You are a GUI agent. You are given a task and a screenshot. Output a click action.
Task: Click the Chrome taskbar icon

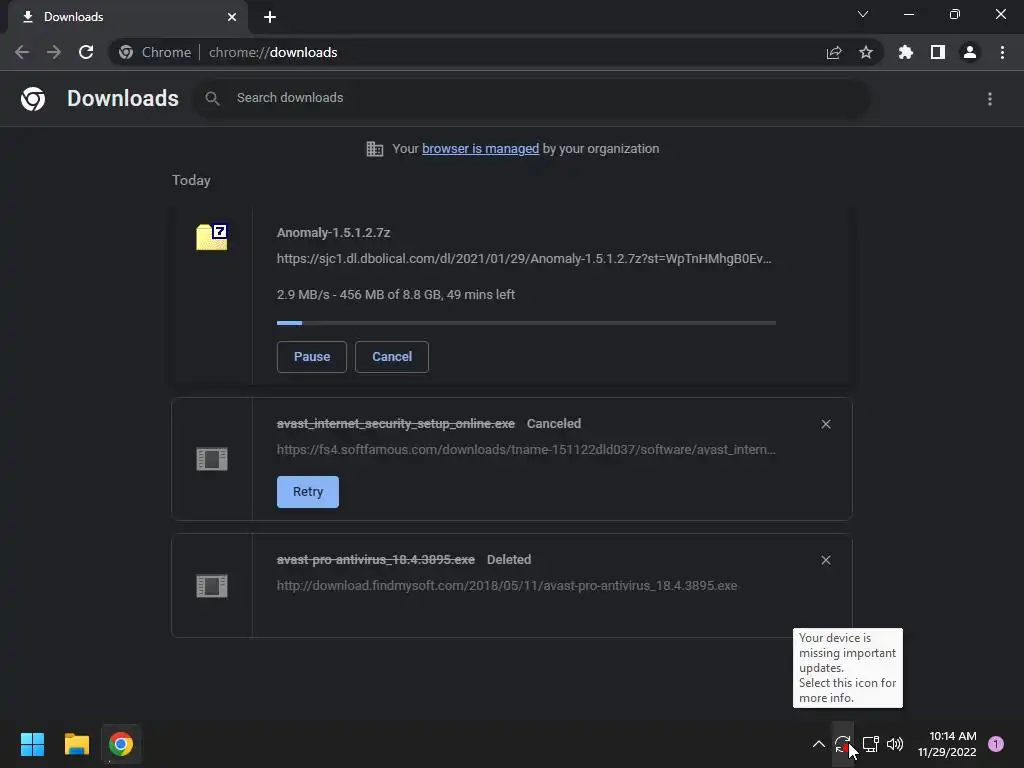[121, 744]
